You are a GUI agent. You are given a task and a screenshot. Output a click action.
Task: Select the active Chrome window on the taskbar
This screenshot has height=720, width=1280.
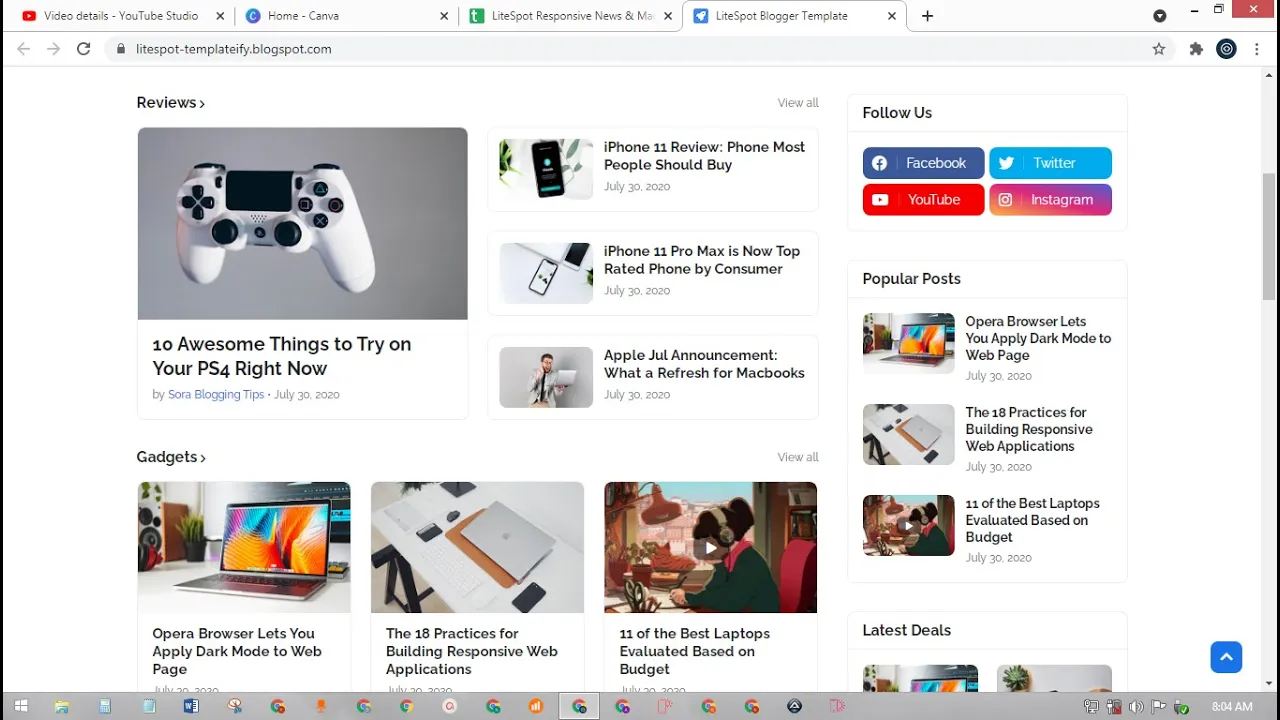click(x=579, y=706)
